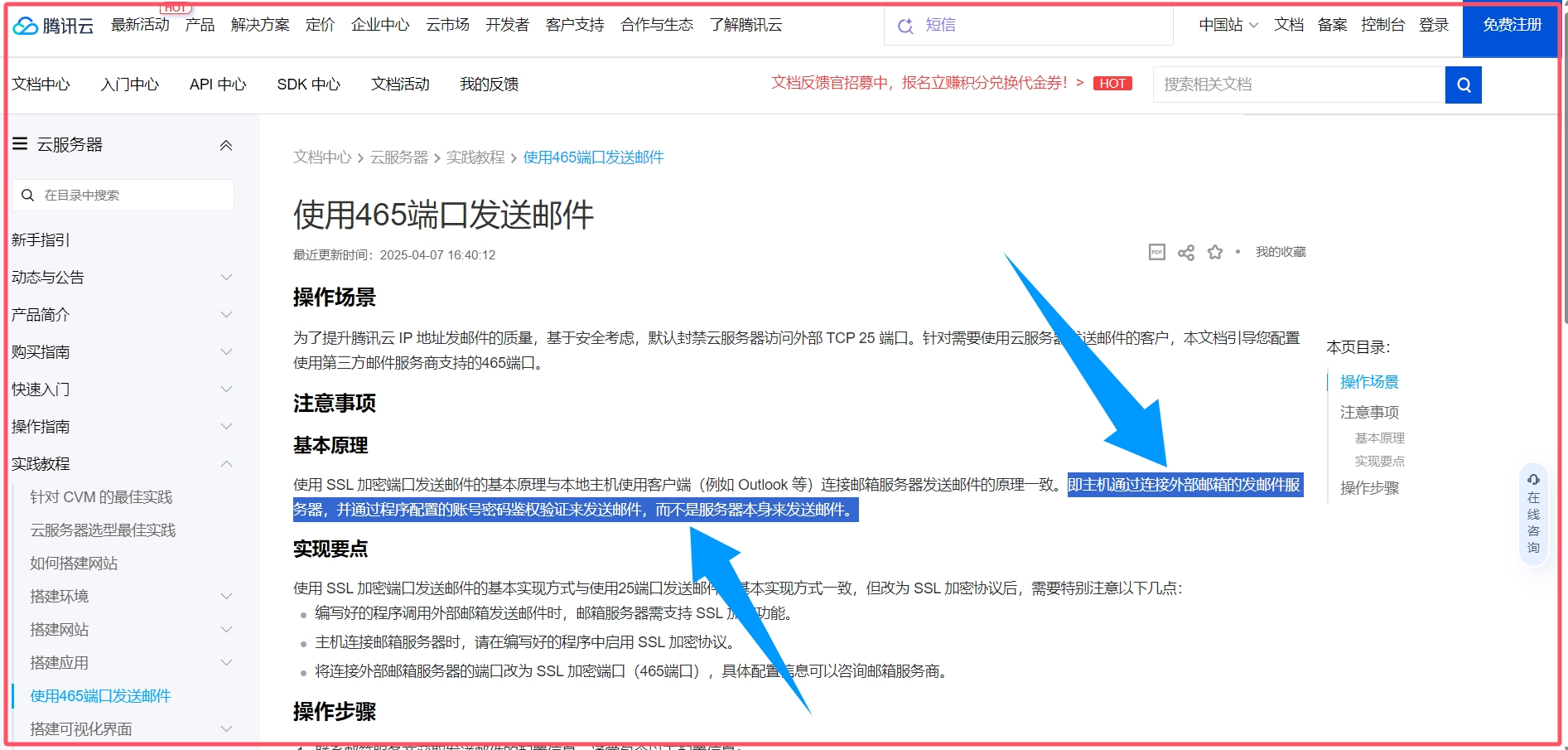Open 新手指引 in sidebar
The height and width of the screenshot is (750, 1568).
(41, 240)
